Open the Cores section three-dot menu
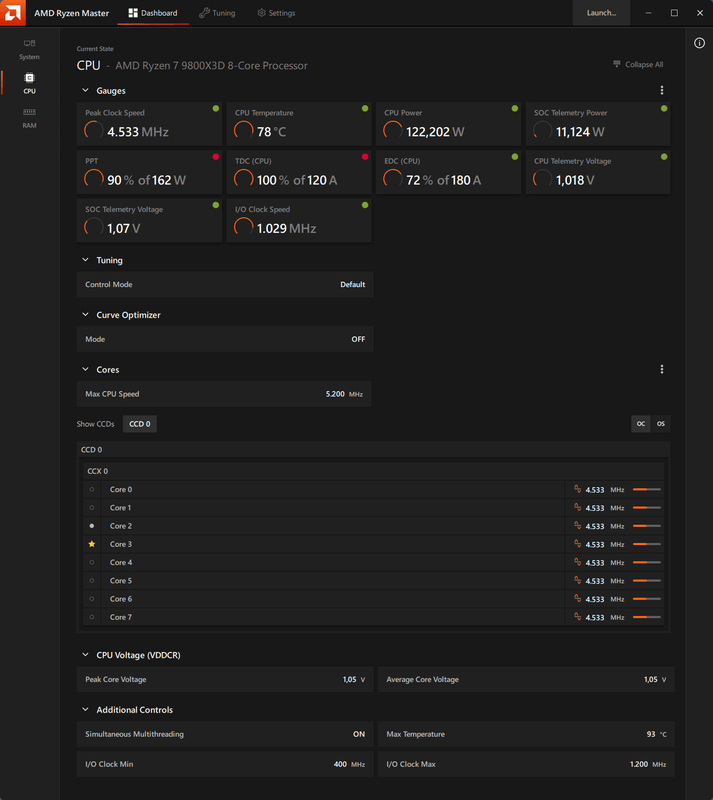Image resolution: width=713 pixels, height=800 pixels. pos(662,370)
